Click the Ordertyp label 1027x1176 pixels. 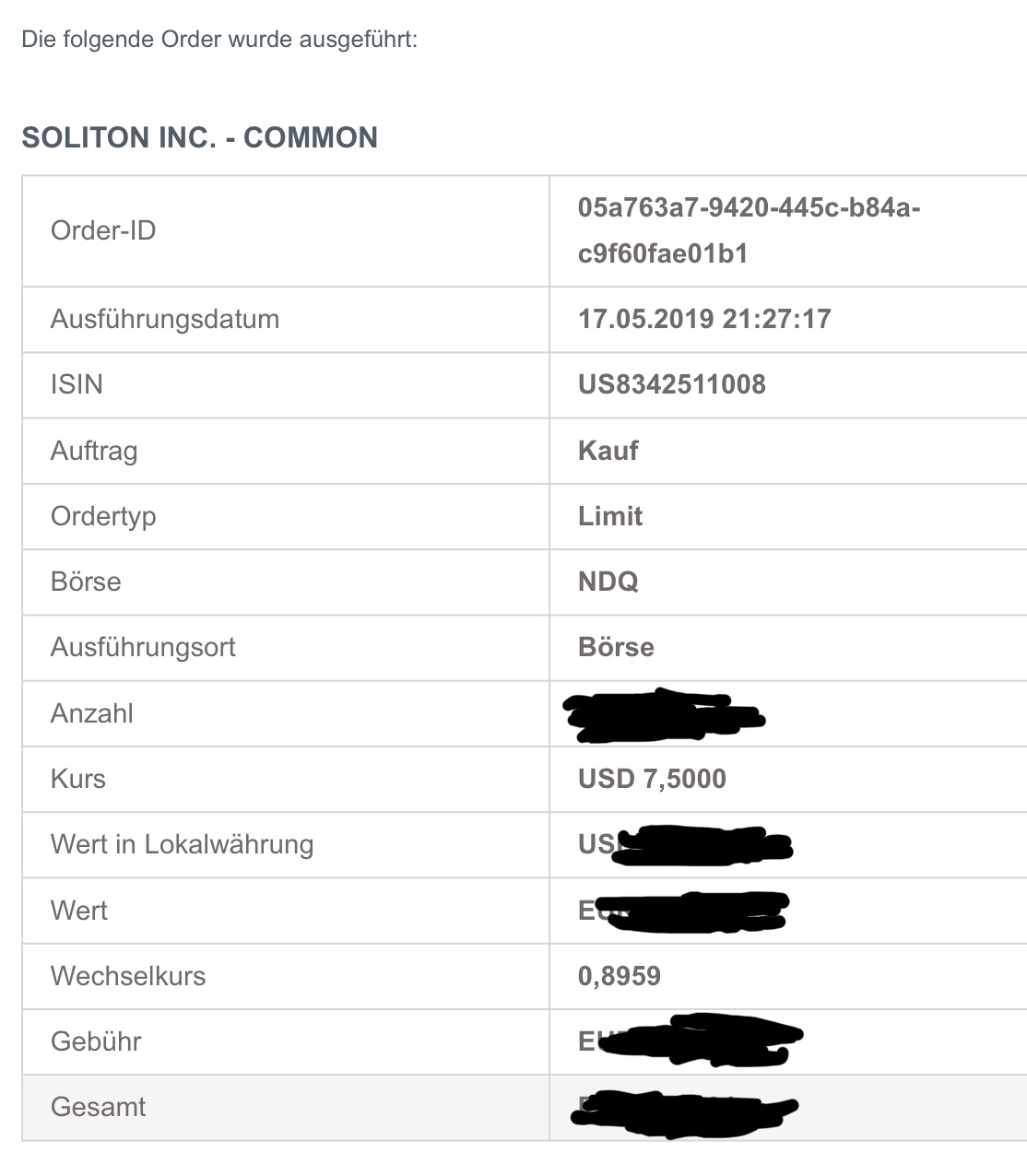103,516
